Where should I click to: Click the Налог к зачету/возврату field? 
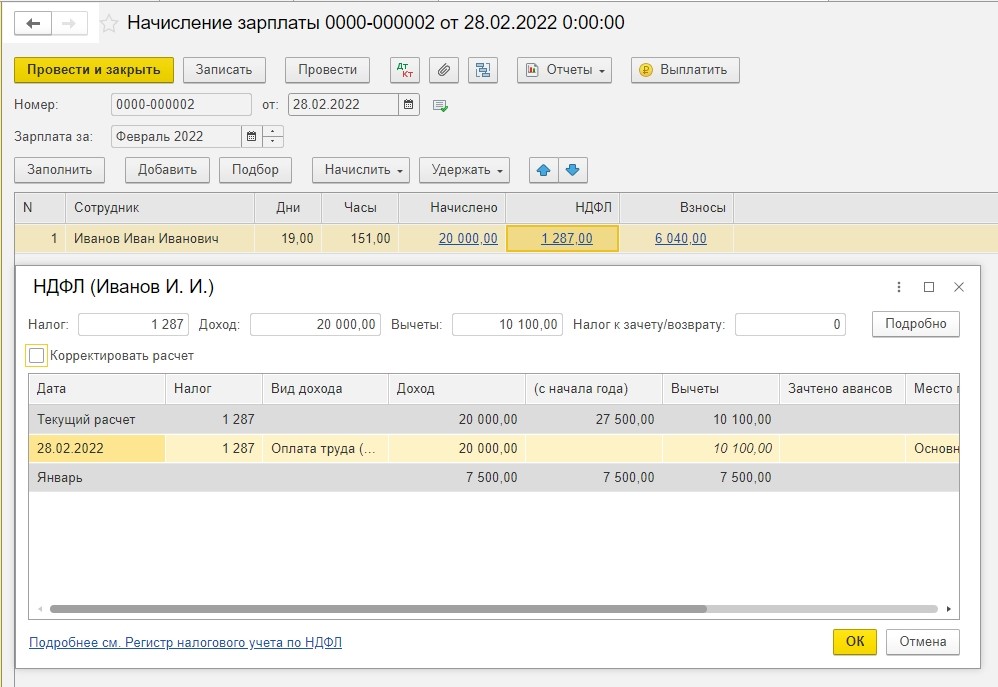click(x=790, y=325)
